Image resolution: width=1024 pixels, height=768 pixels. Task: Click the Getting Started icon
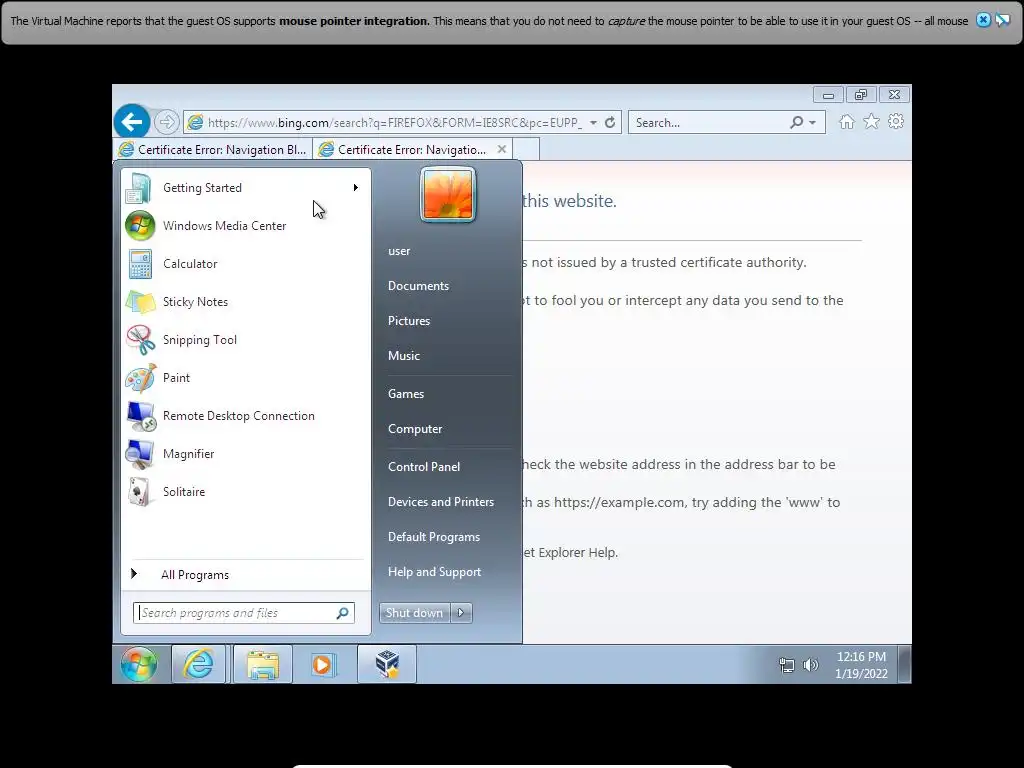click(x=139, y=188)
